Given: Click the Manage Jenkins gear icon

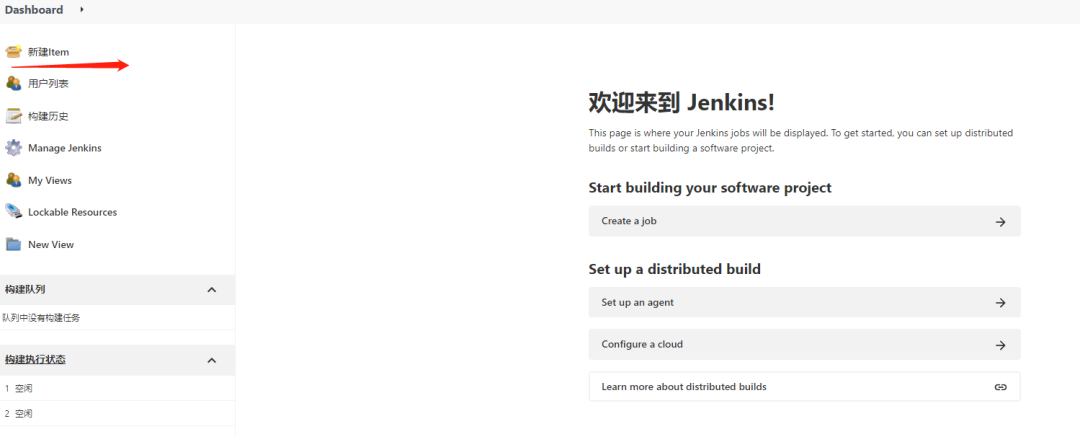Looking at the screenshot, I should click(x=13, y=148).
